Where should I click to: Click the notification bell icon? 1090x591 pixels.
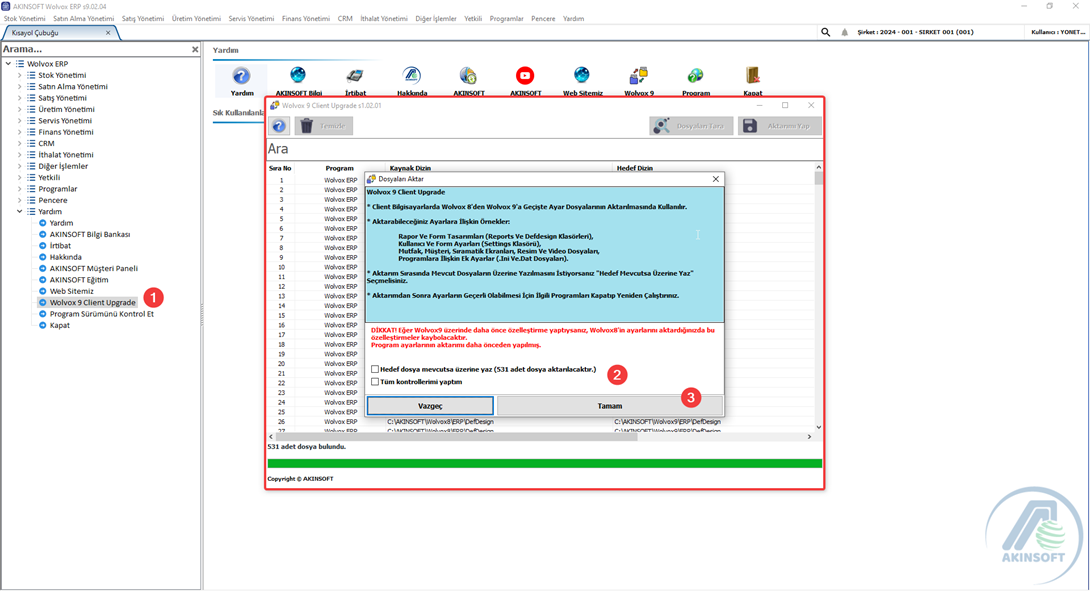click(x=845, y=32)
